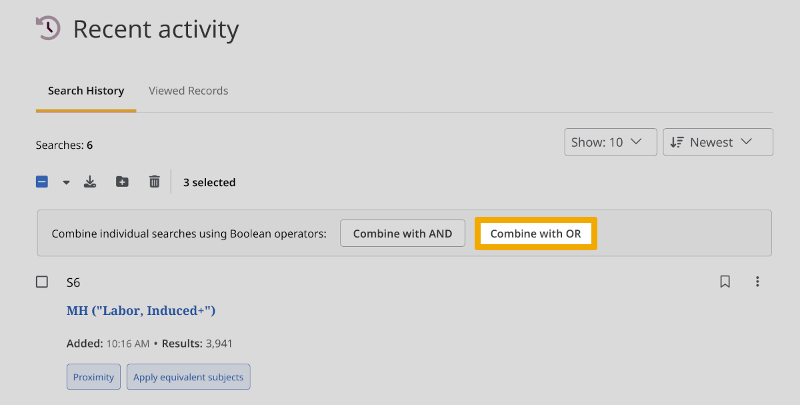The width and height of the screenshot is (800, 405).
Task: Click the Combine with OR button
Action: [x=536, y=233]
